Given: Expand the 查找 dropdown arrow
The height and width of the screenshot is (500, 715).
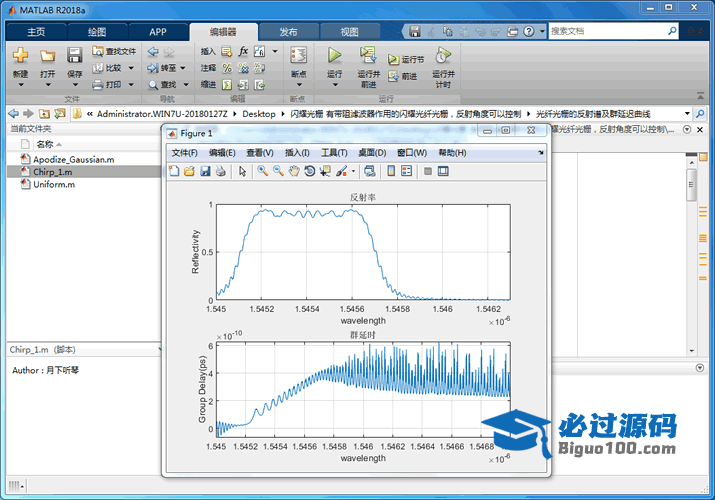Looking at the screenshot, I should (x=186, y=85).
